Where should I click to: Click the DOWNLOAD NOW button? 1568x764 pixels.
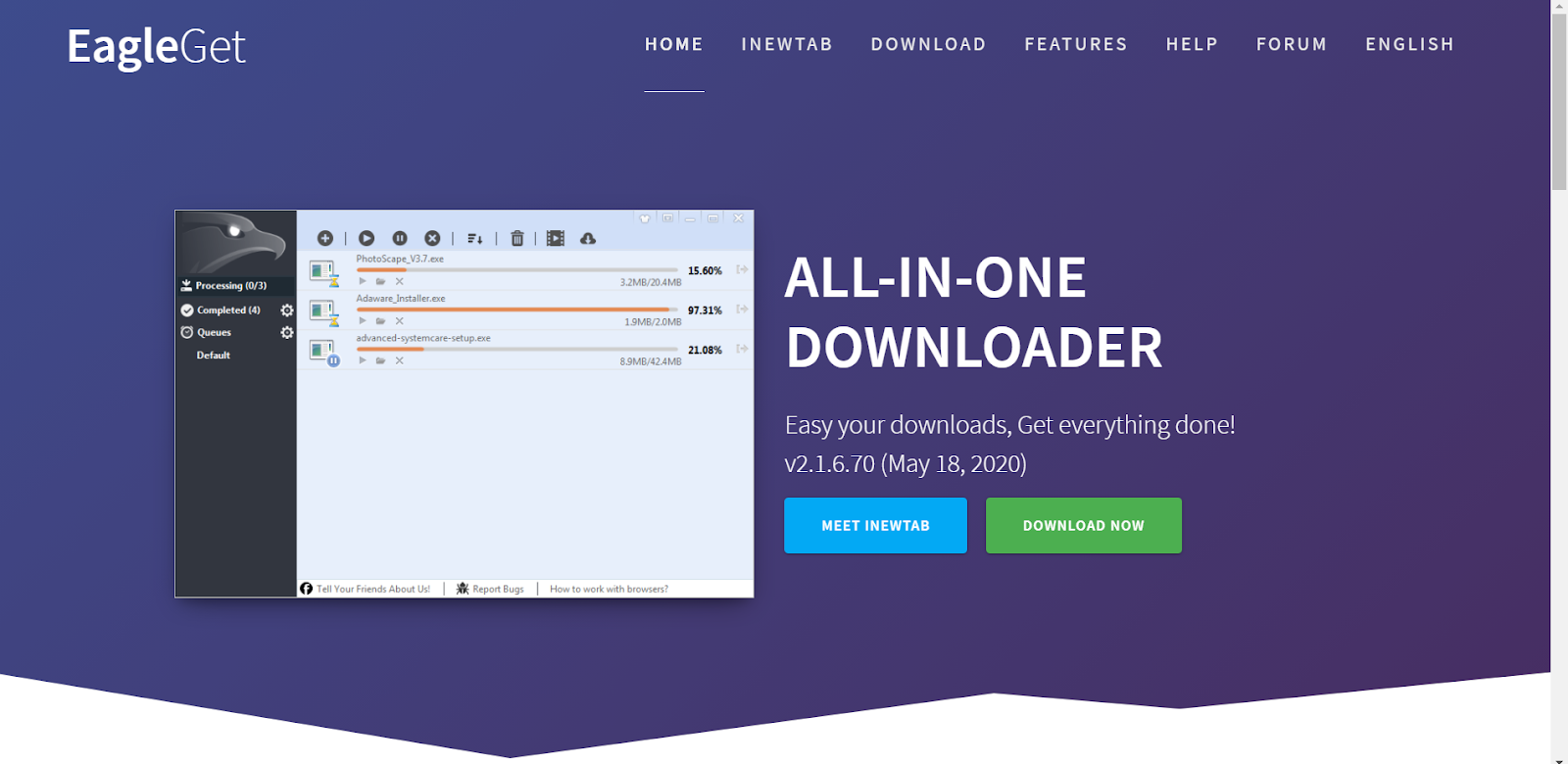coord(1084,525)
